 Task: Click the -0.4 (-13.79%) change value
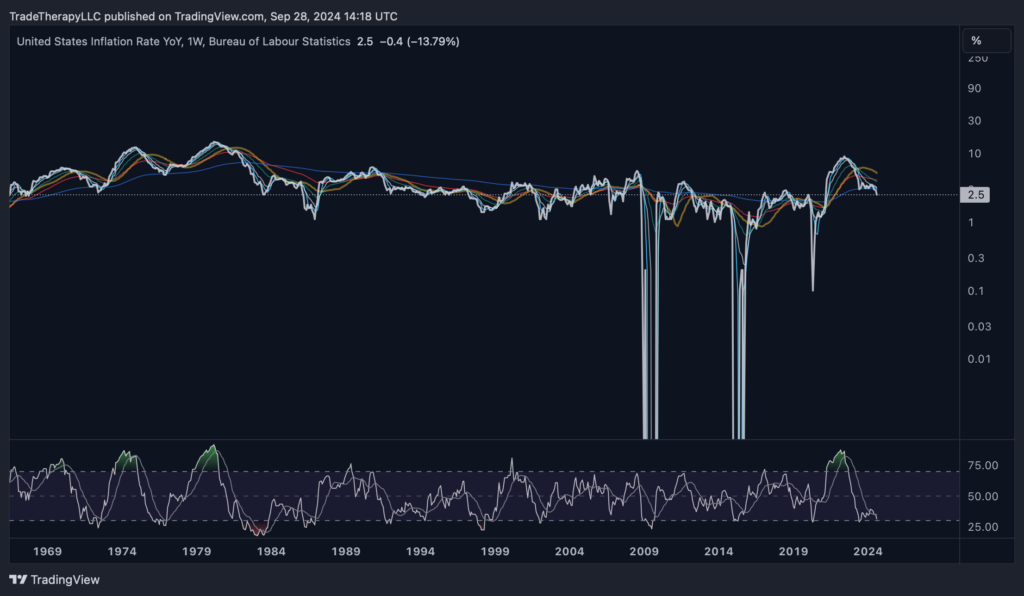tap(417, 41)
